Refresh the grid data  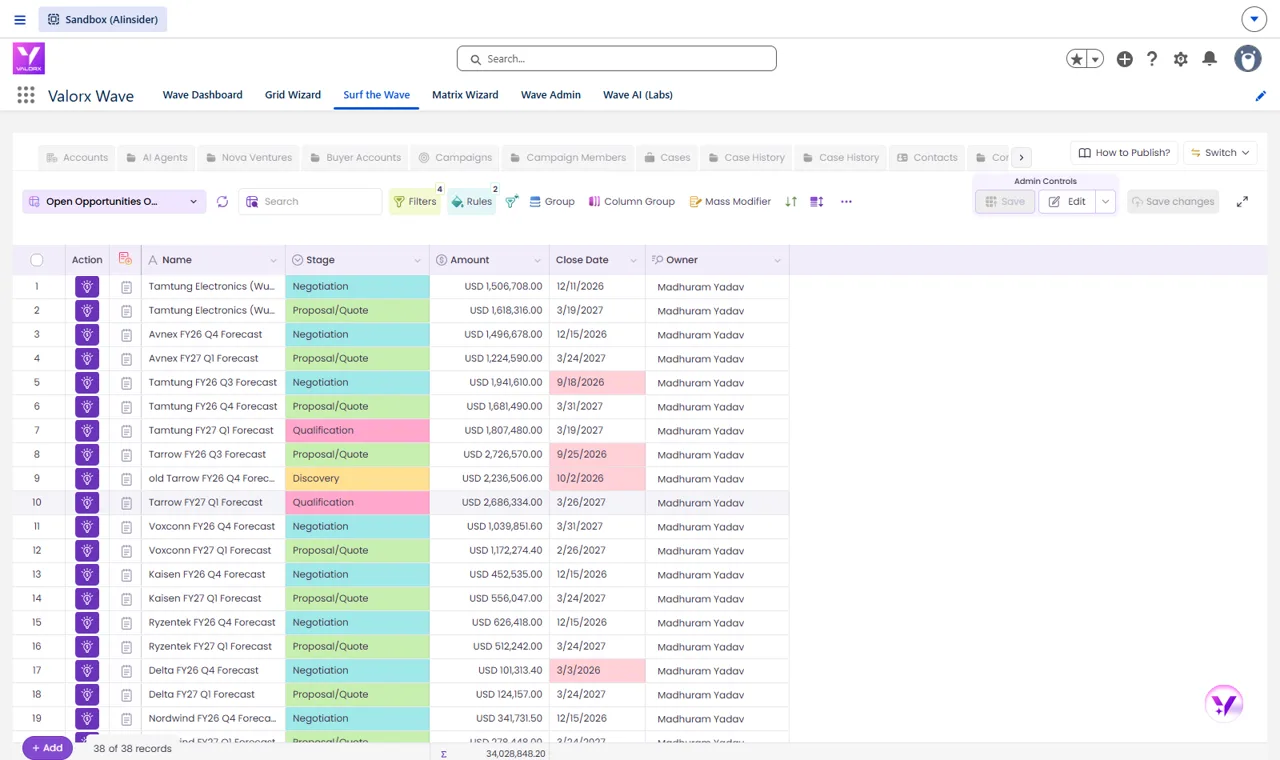tap(222, 202)
